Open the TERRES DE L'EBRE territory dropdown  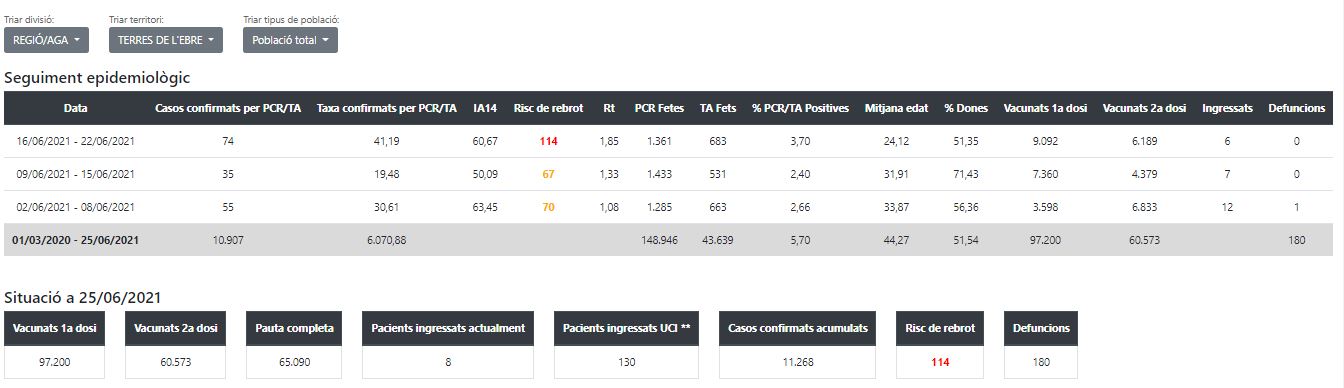(166, 40)
